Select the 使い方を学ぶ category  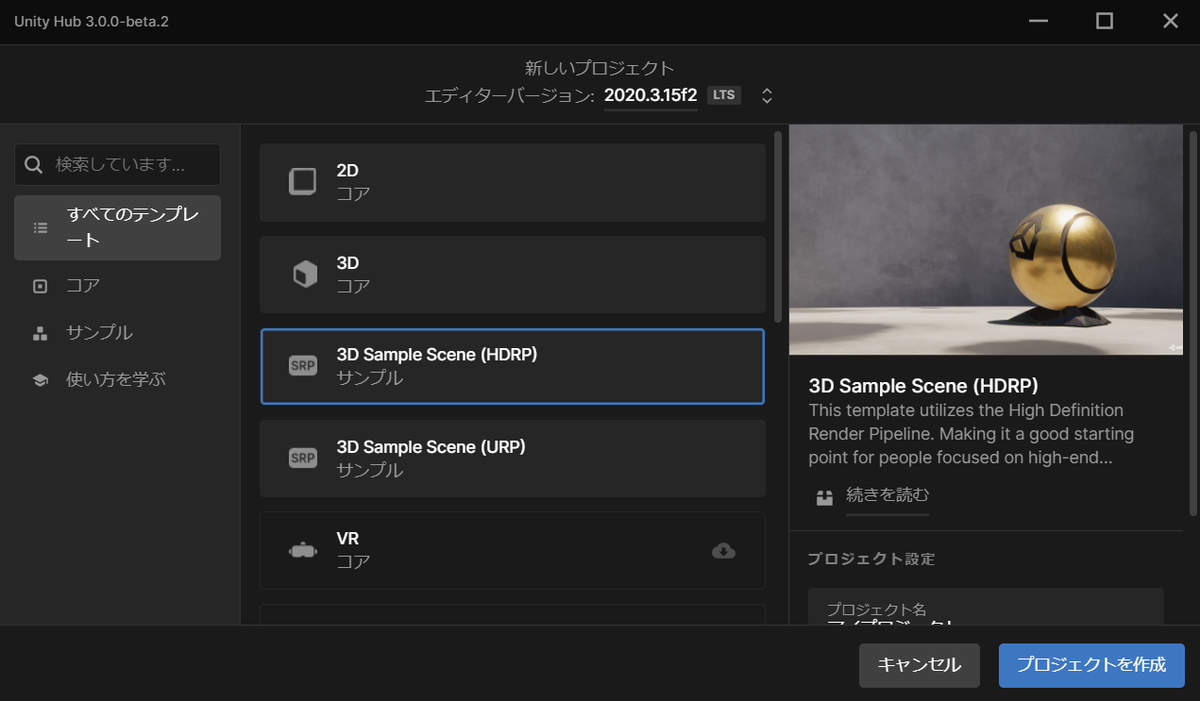pyautogui.click(x=118, y=380)
